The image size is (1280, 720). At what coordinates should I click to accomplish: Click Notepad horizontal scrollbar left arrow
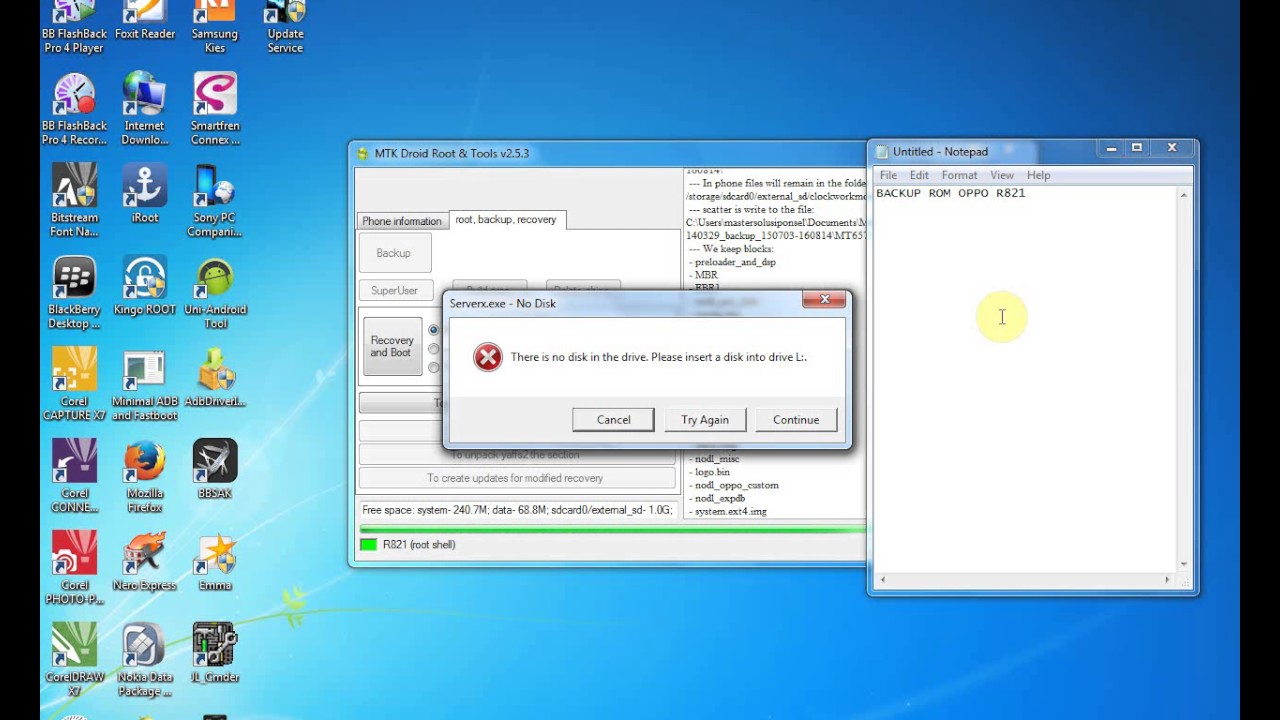pyautogui.click(x=883, y=580)
